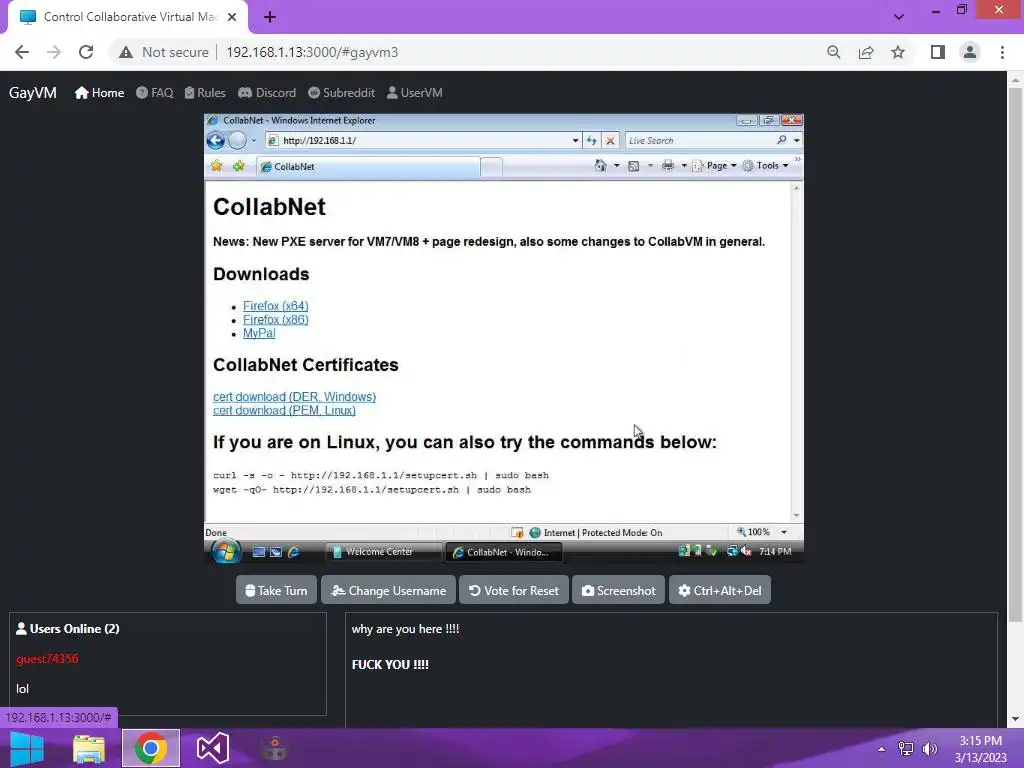The width and height of the screenshot is (1024, 768).
Task: Click Welcome Center in VM taskbar
Action: 383,552
